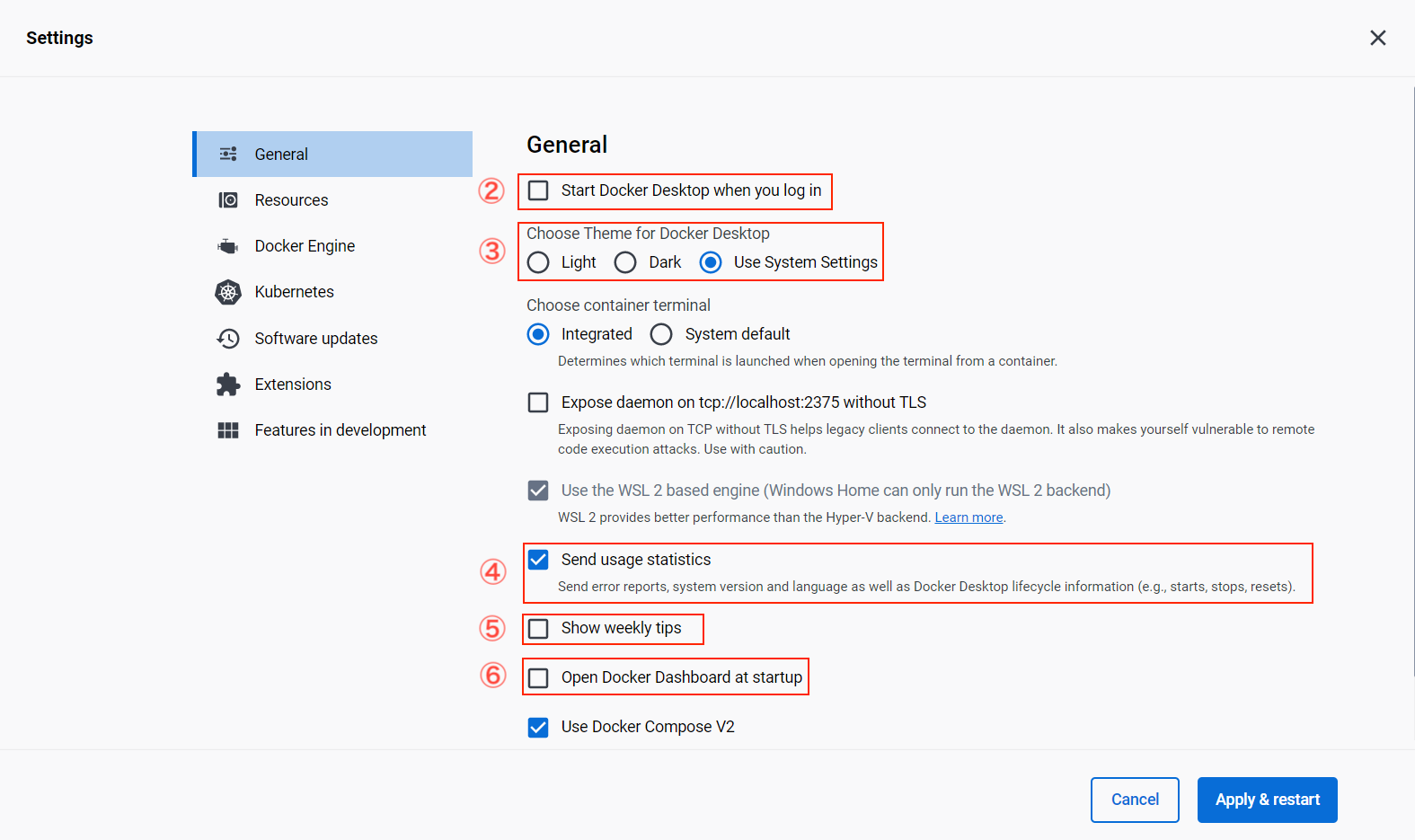
Task: Select the Light theme radio button
Action: pos(538,262)
